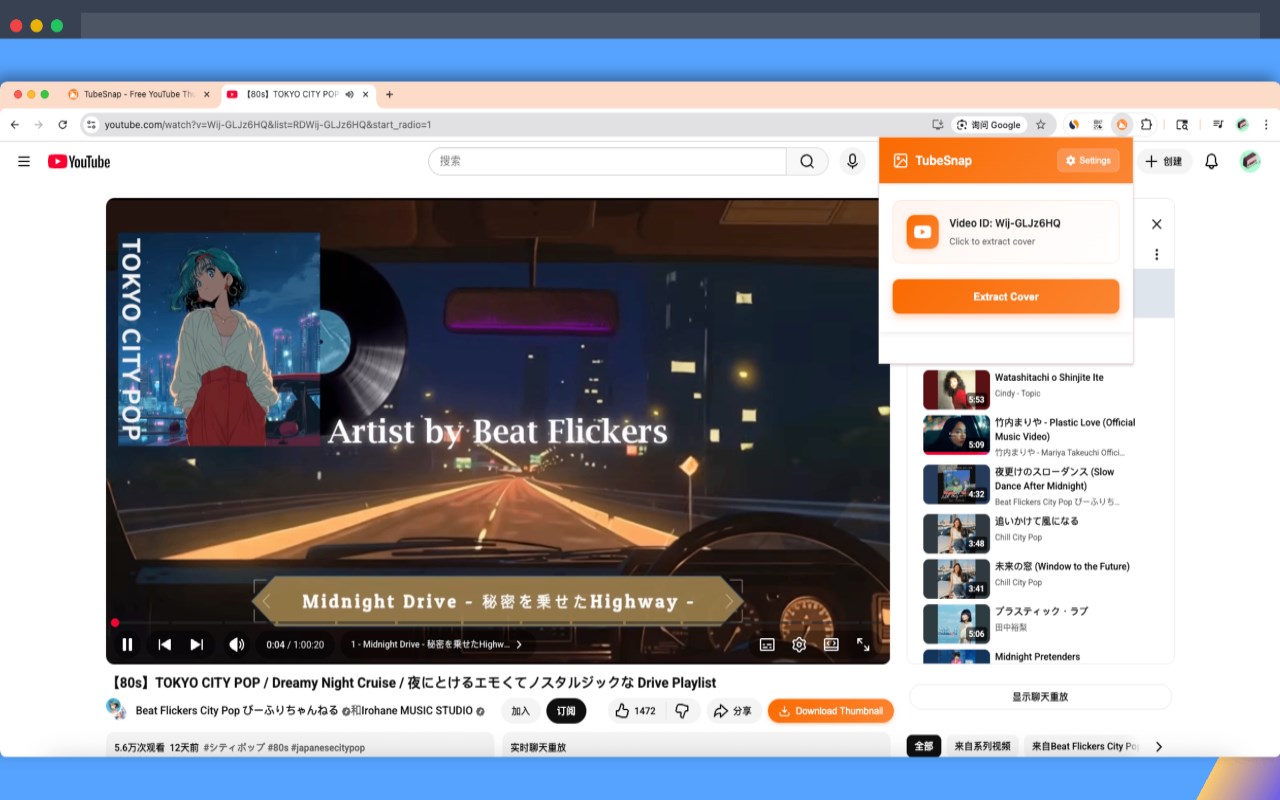Click the dark circular extension icon
This screenshot has width=1280, height=800.
[x=1074, y=124]
